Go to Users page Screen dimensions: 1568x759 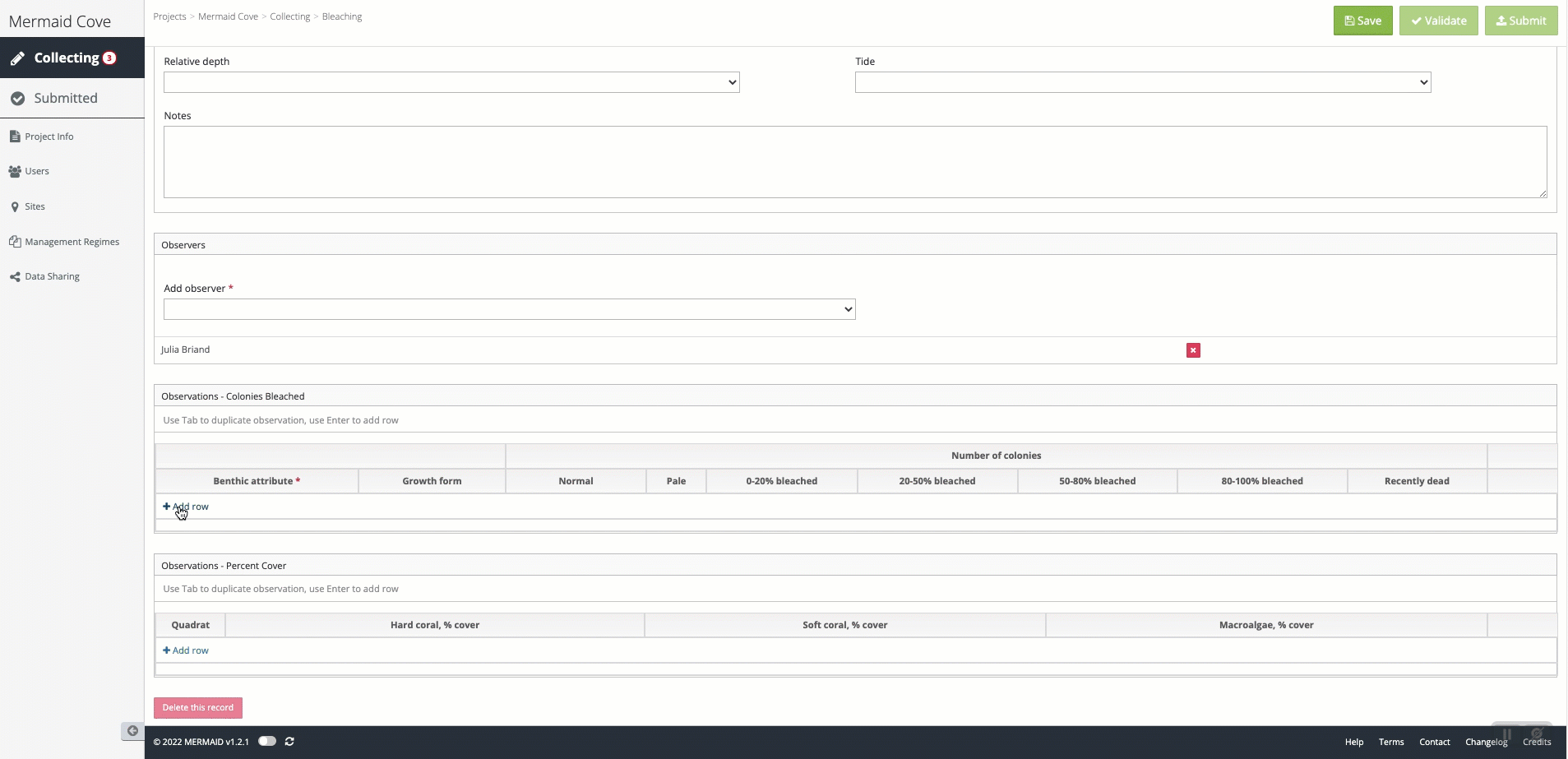pos(36,171)
